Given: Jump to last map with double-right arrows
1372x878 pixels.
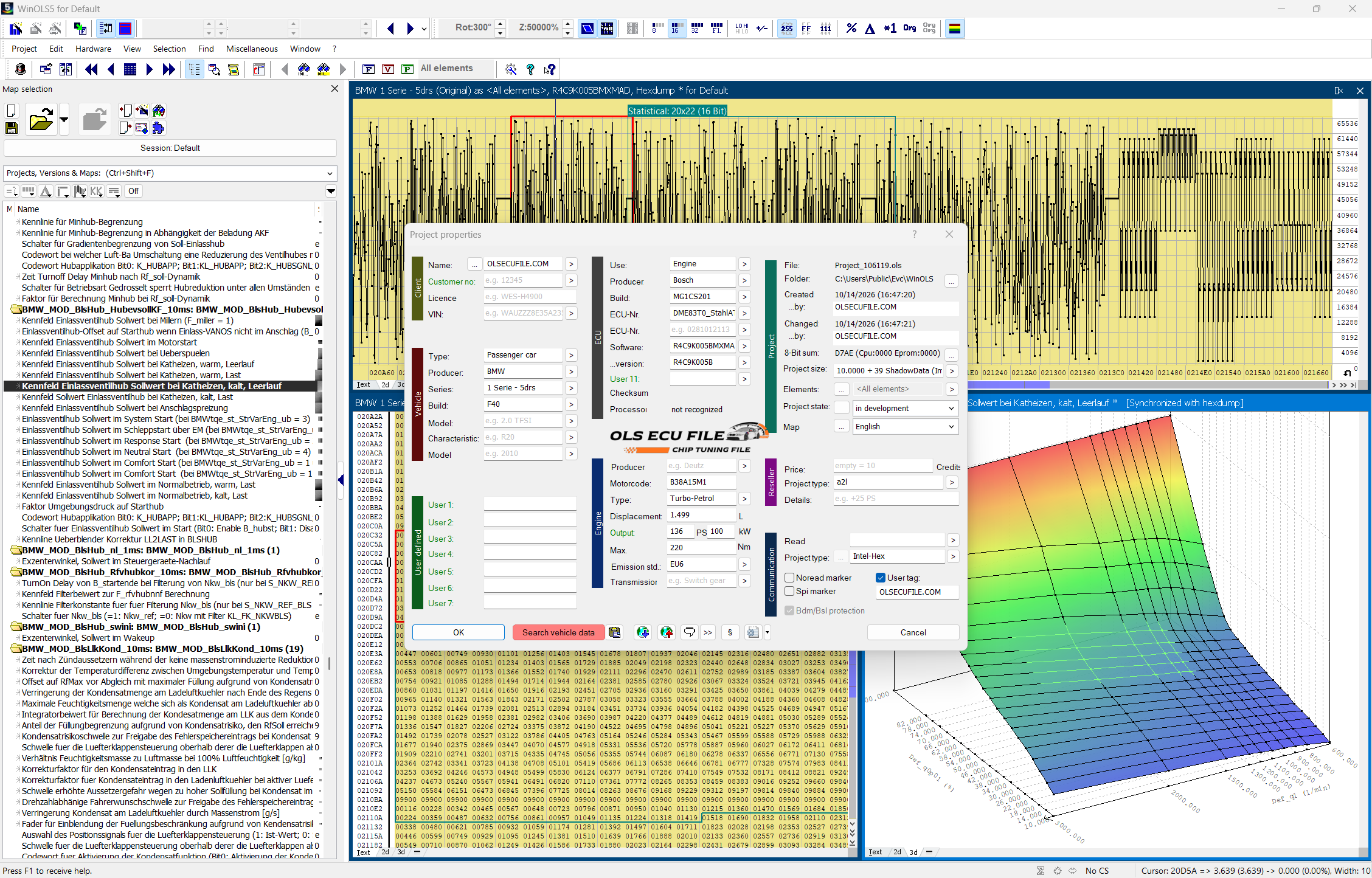Looking at the screenshot, I should pyautogui.click(x=168, y=69).
